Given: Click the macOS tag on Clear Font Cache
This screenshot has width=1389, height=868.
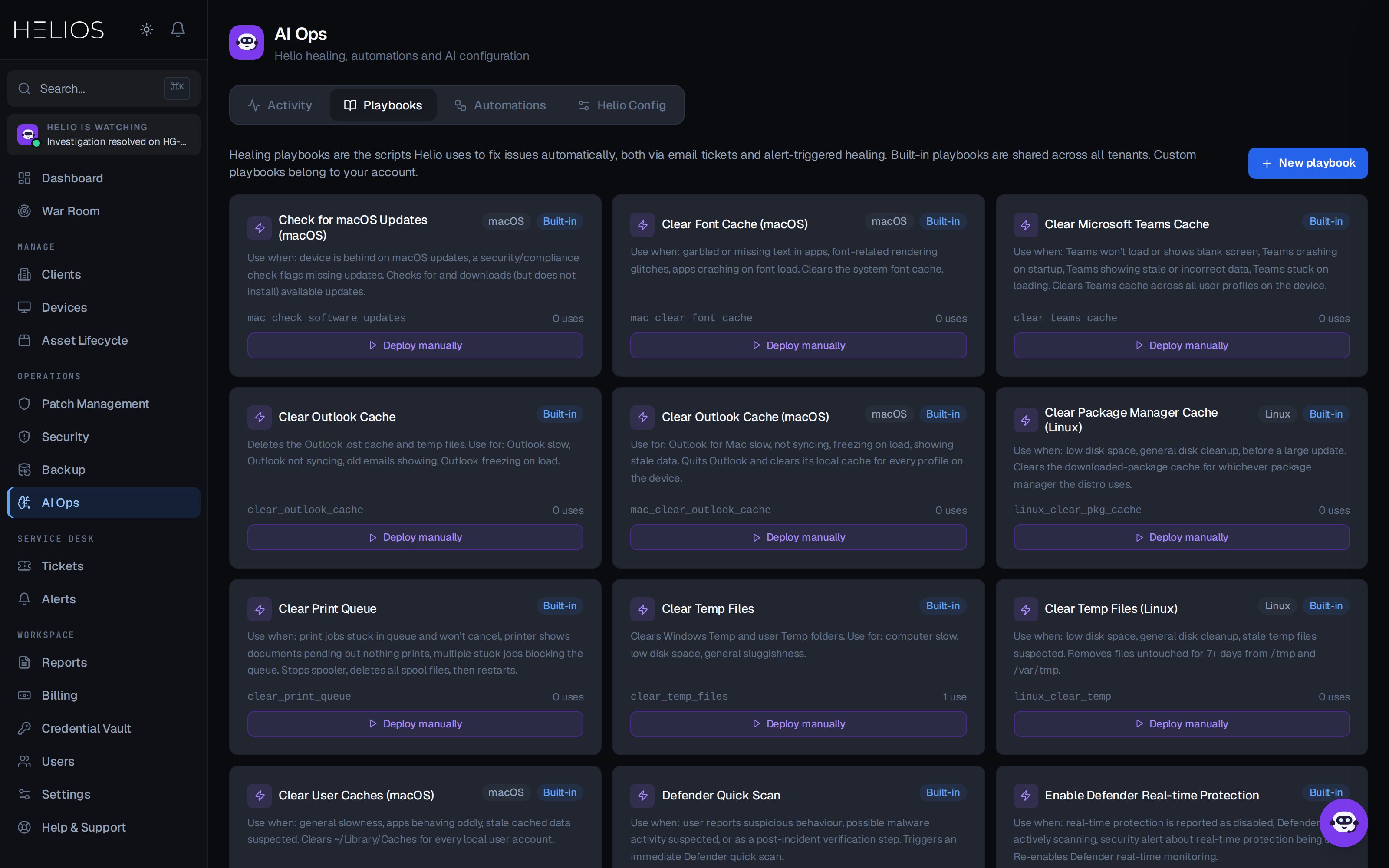Looking at the screenshot, I should (x=889, y=221).
